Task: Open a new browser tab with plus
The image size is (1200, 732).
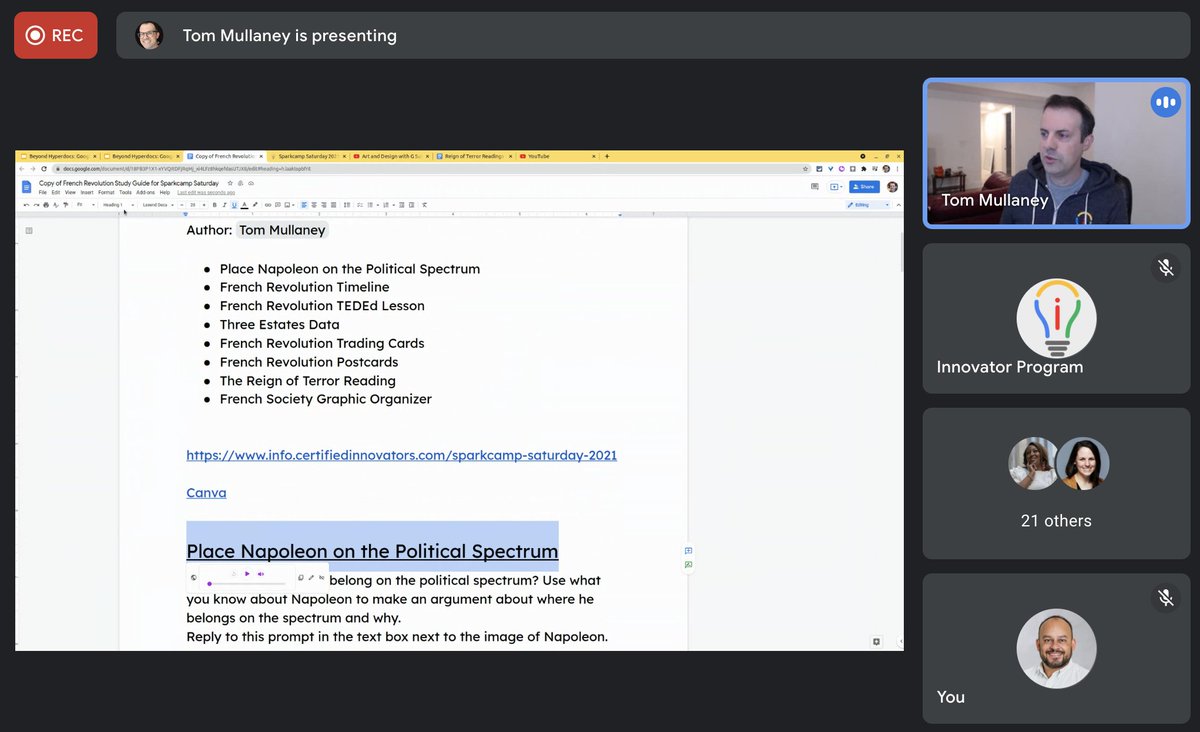Action: tap(607, 156)
